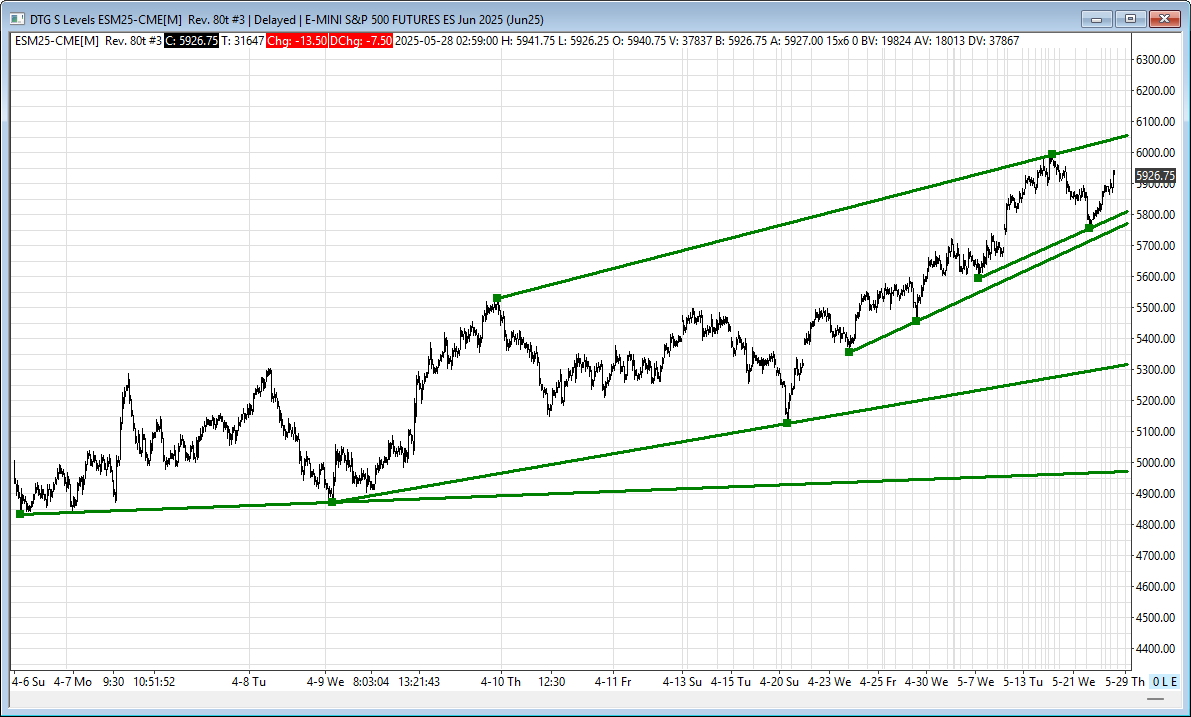Click the red DChg: -7.50 header field
This screenshot has width=1191, height=717.
(x=360, y=41)
